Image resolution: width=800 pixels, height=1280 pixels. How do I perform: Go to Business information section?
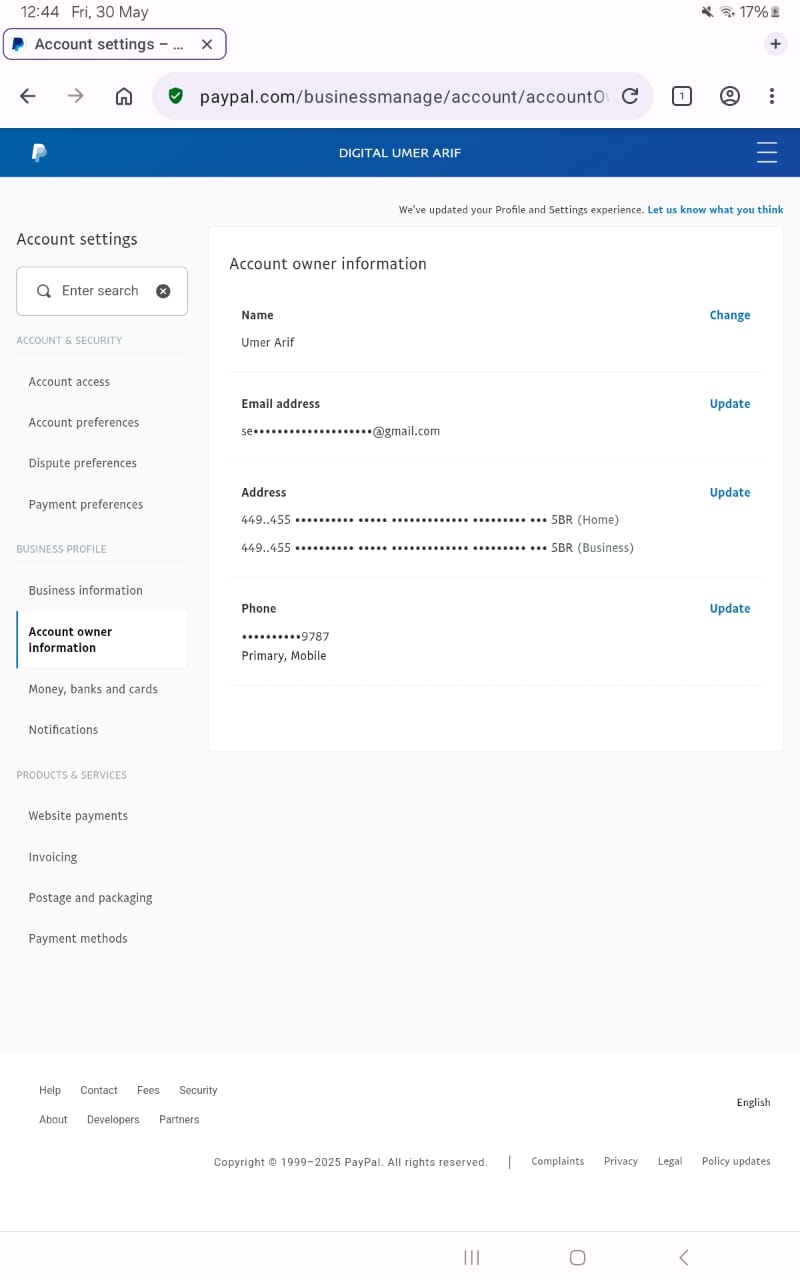[85, 590]
